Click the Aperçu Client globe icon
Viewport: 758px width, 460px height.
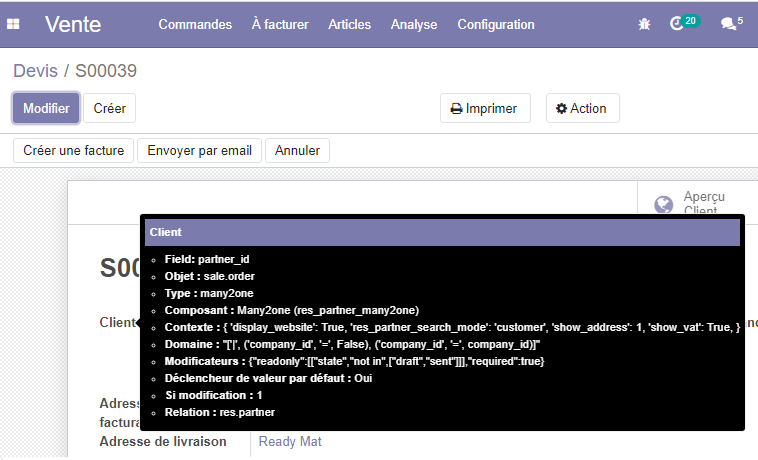663,204
